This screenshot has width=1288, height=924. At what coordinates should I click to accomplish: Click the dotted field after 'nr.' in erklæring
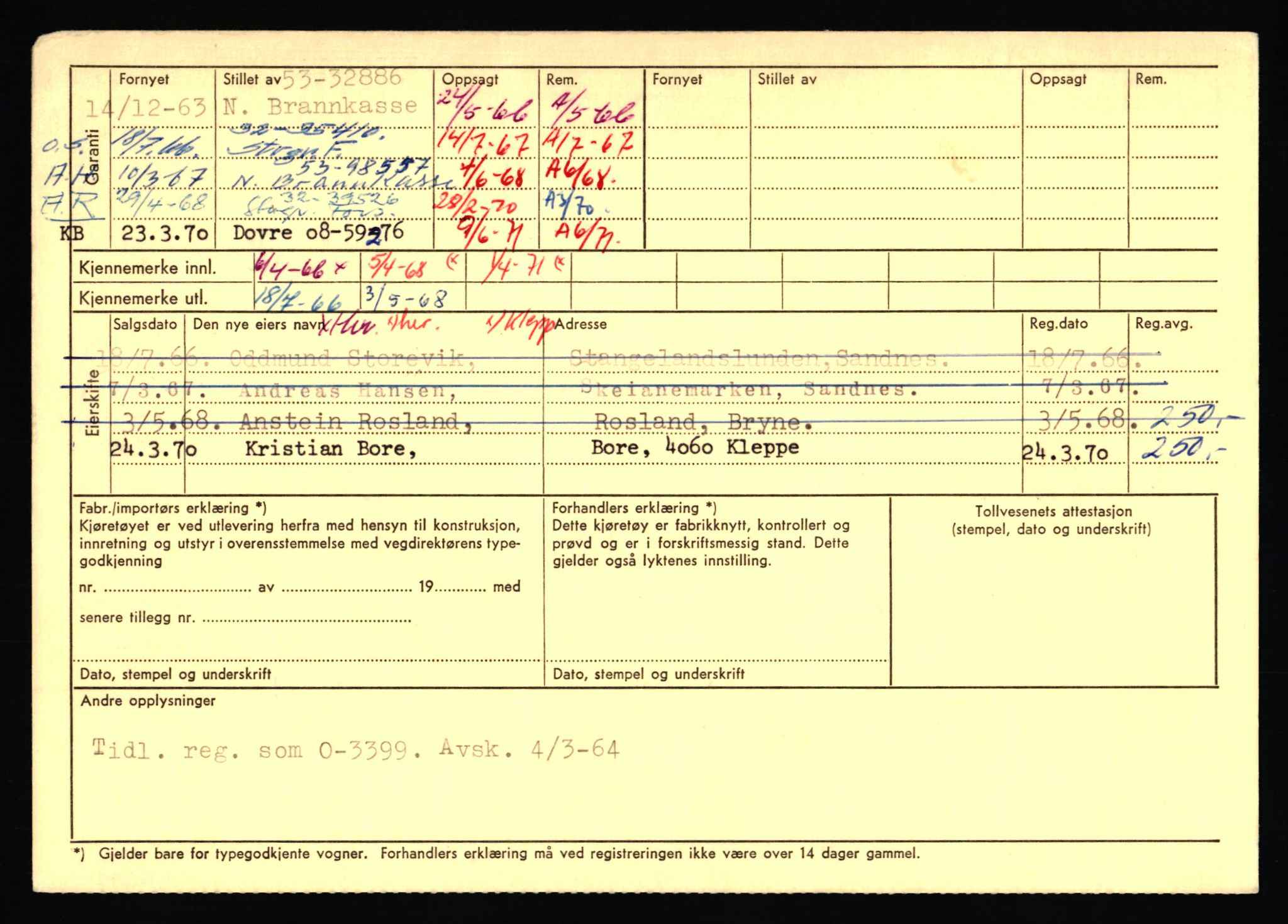click(x=177, y=589)
